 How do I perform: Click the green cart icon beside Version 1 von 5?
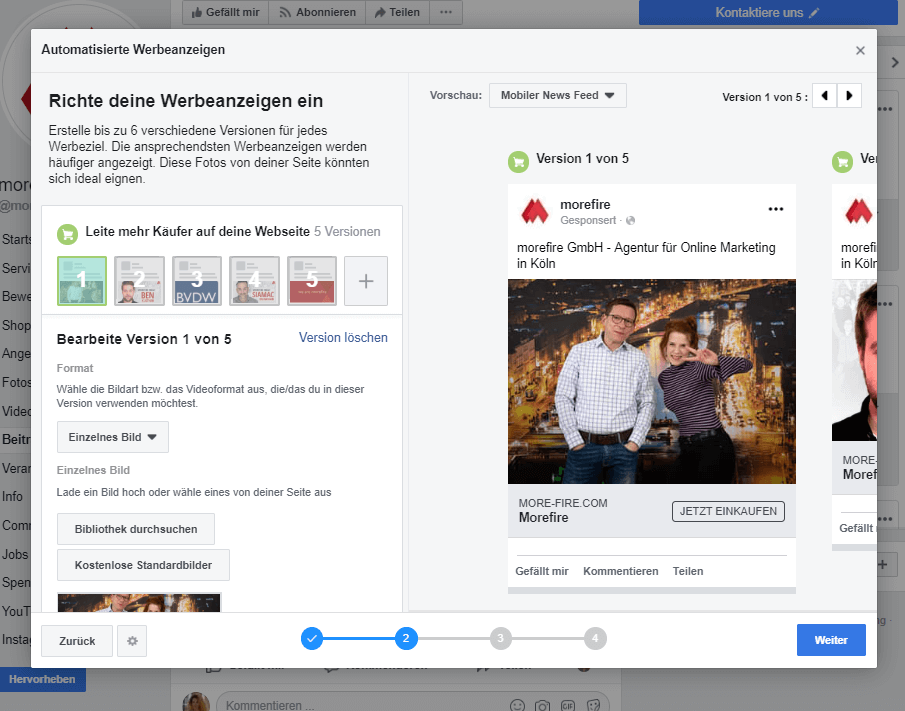tap(518, 162)
